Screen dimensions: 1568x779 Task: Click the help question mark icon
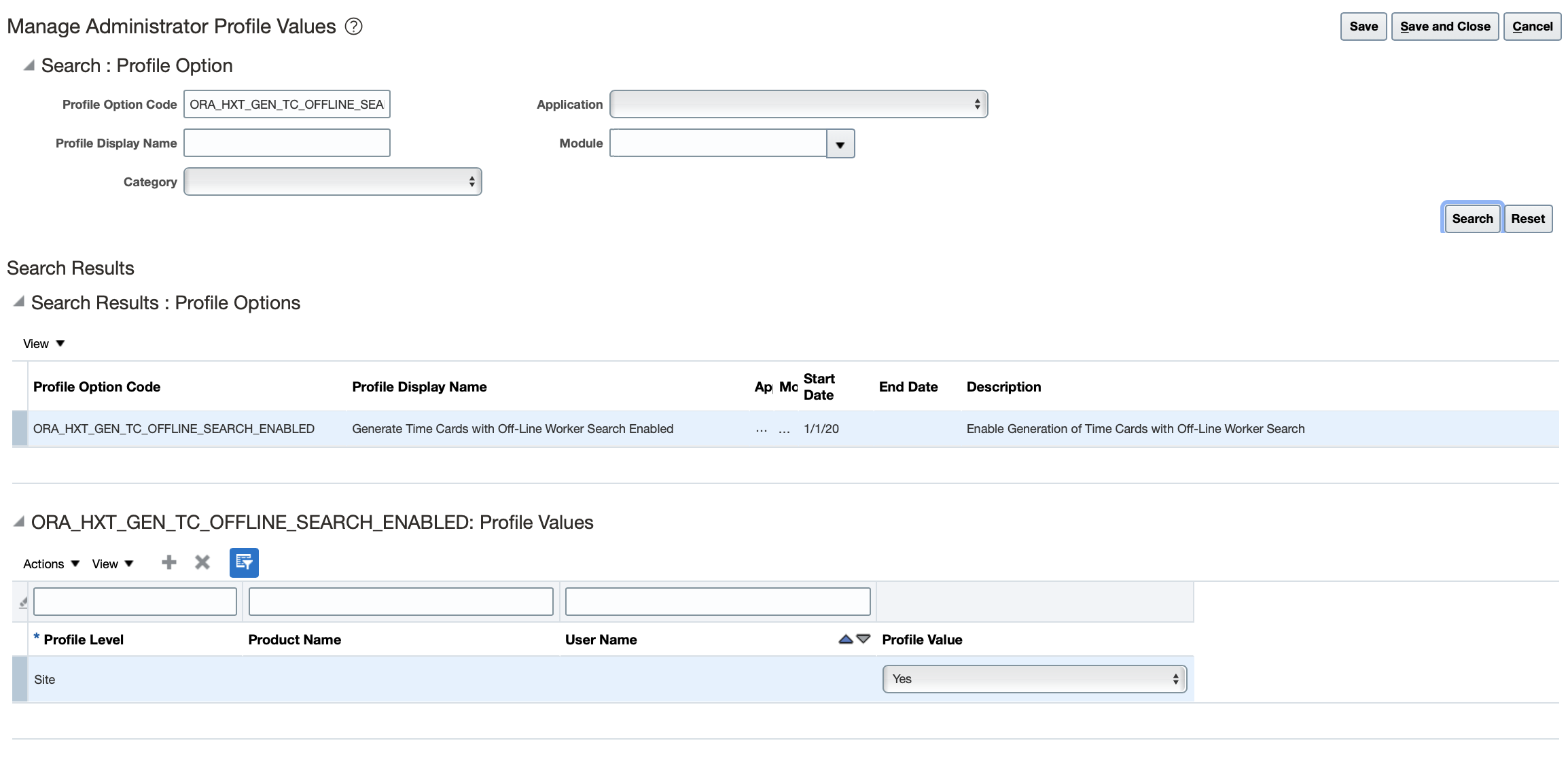point(353,27)
